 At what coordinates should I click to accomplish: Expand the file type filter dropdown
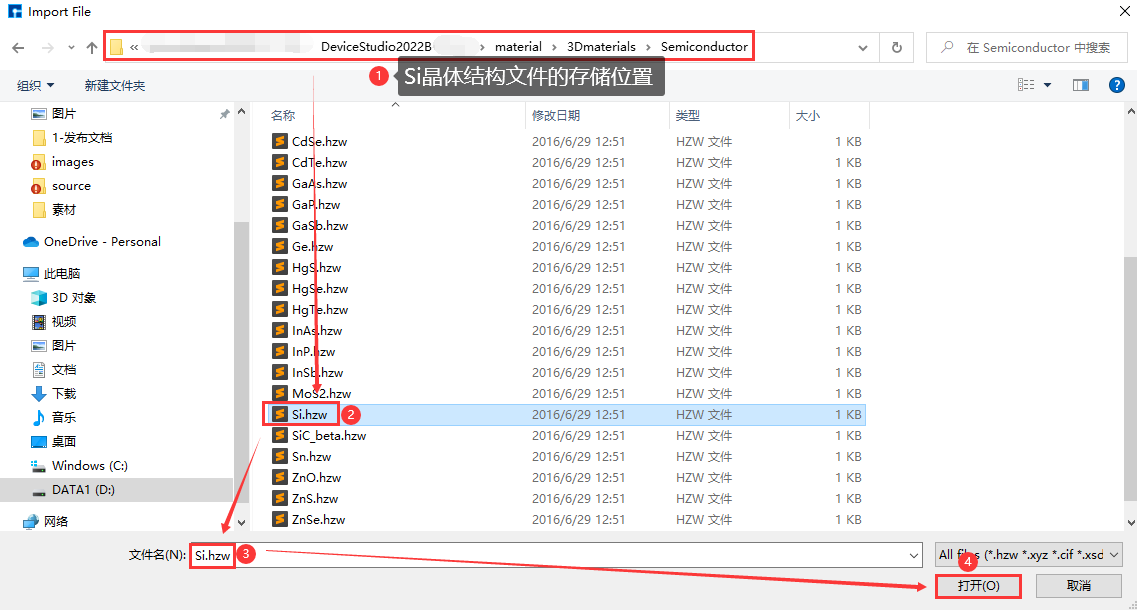(x=1114, y=554)
